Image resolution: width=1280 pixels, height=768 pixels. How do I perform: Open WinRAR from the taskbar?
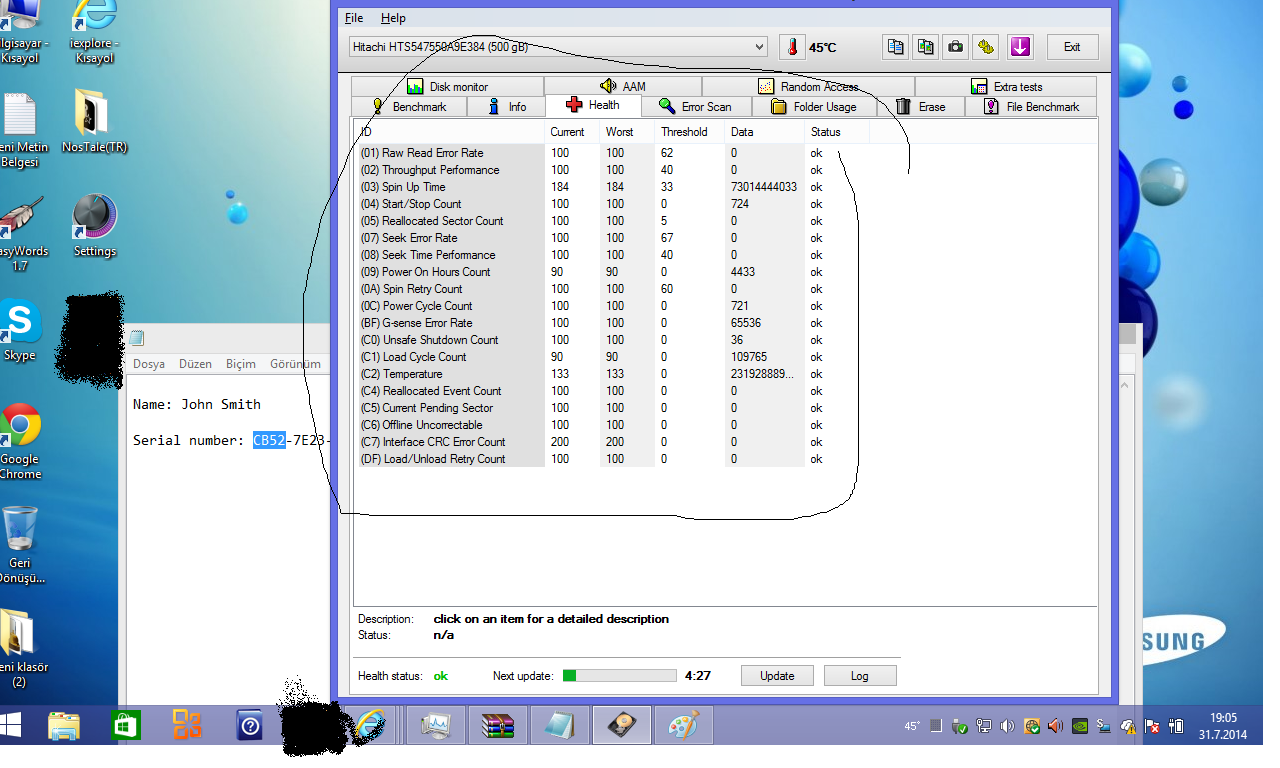point(497,725)
